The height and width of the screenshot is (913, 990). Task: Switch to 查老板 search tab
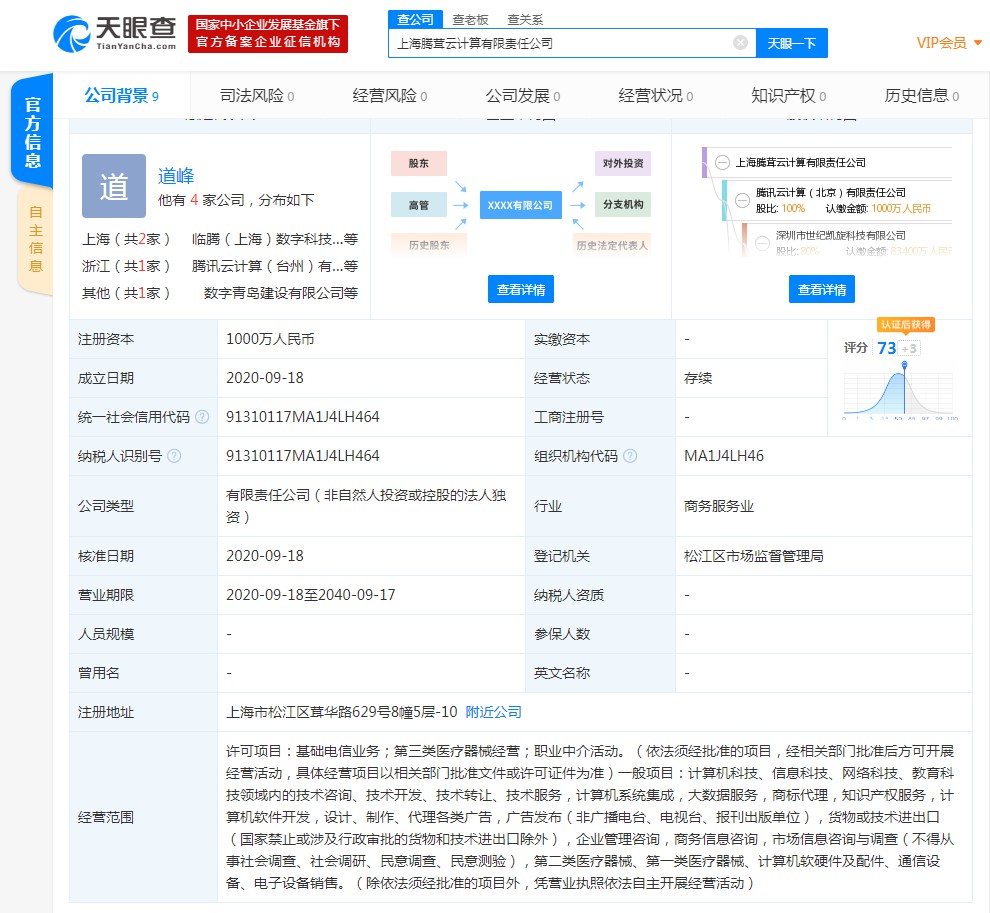(x=470, y=20)
